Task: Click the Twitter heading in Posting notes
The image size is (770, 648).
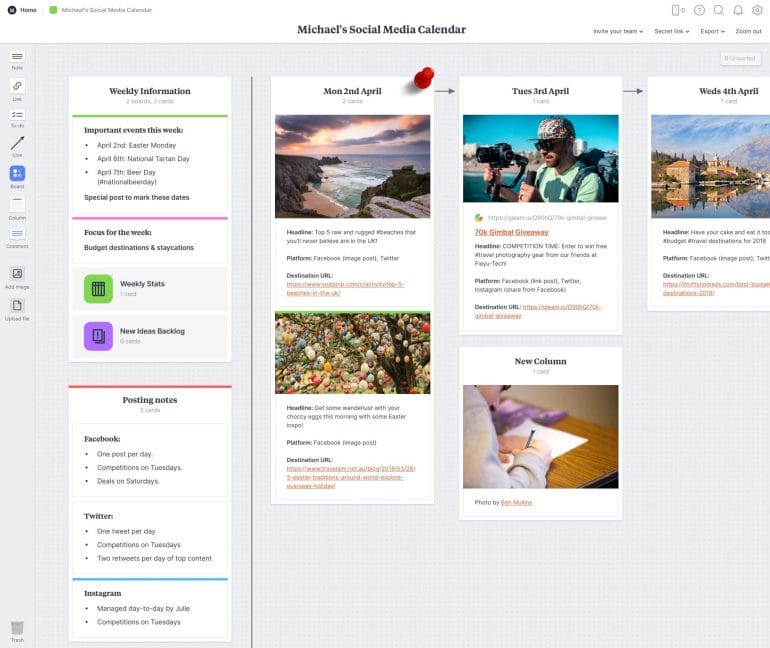Action: 98,516
